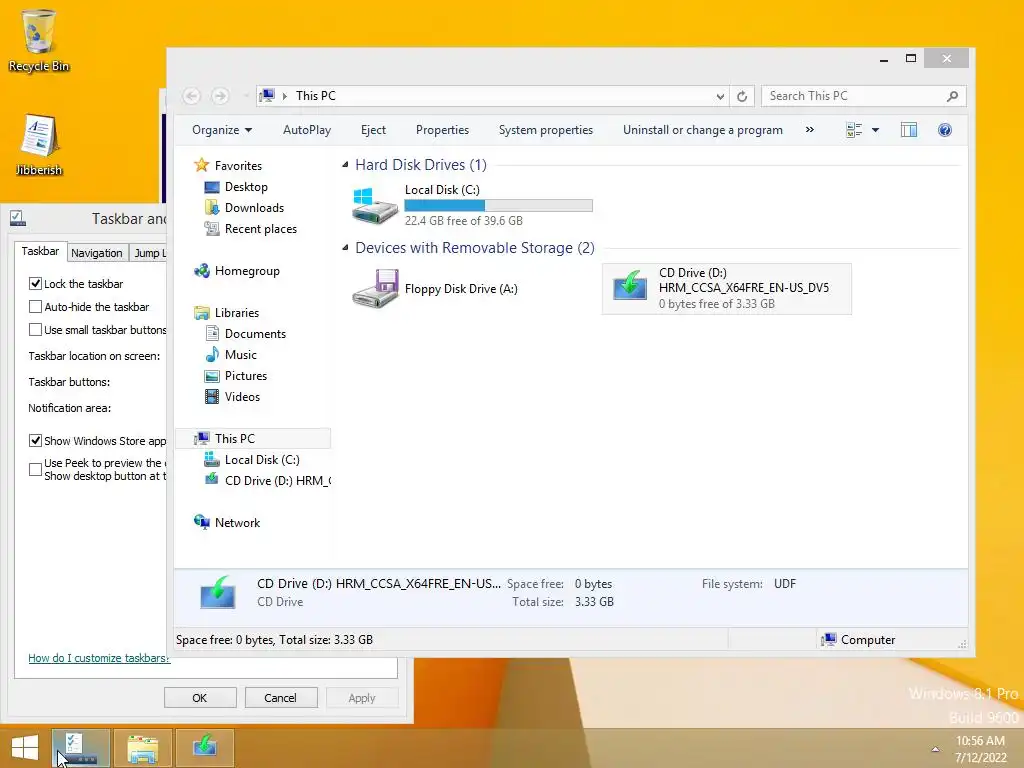The image size is (1024, 768).
Task: Click OK in Taskbar properties dialog
Action: point(200,697)
